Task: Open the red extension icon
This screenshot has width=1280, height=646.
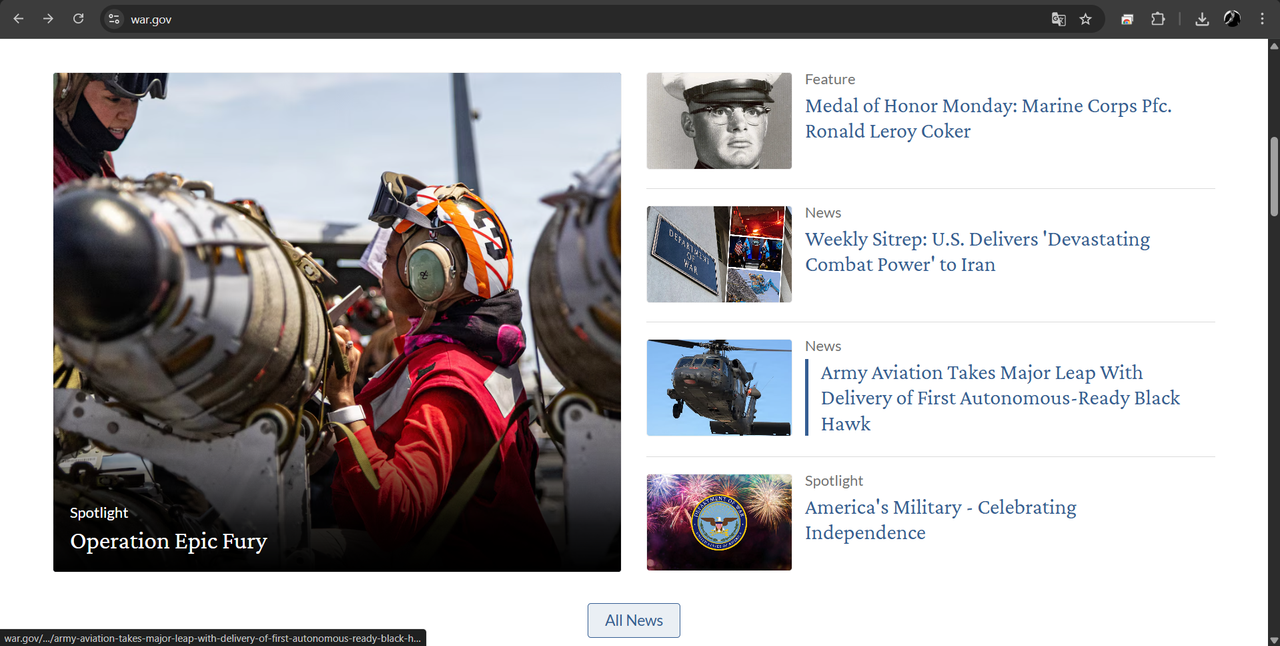Action: (1128, 19)
